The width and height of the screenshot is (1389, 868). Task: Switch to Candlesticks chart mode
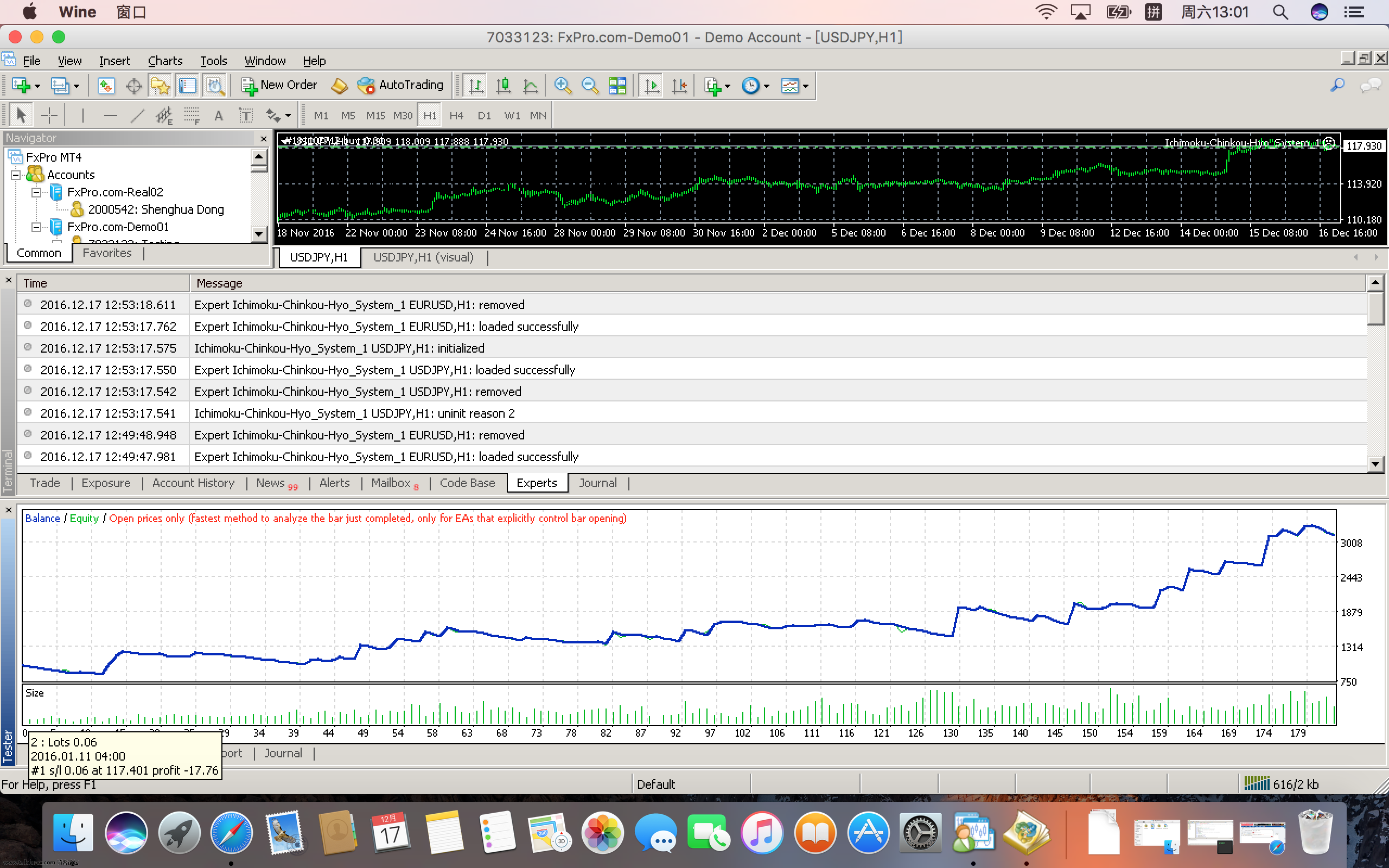point(504,86)
